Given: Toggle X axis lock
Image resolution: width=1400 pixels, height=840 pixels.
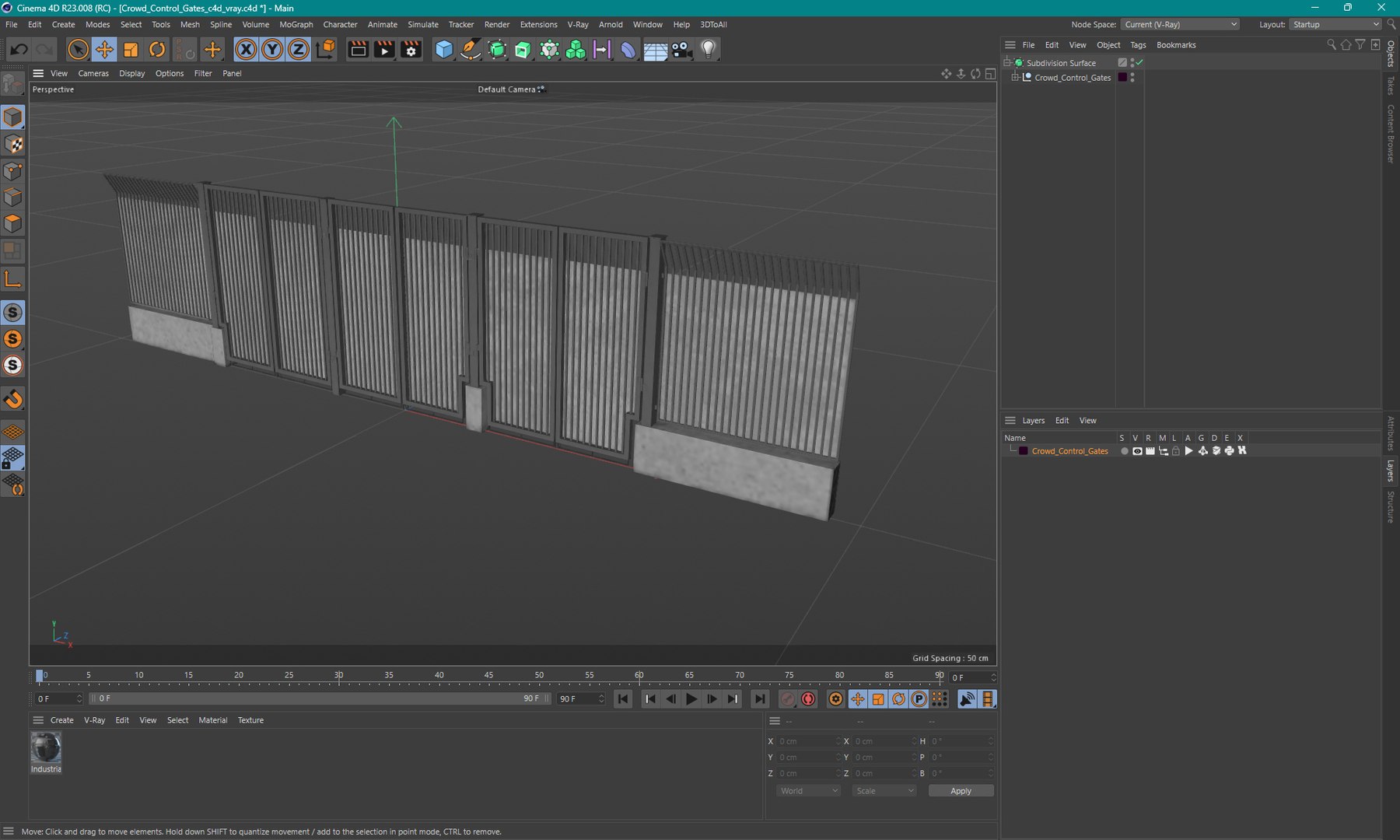Looking at the screenshot, I should click(246, 50).
